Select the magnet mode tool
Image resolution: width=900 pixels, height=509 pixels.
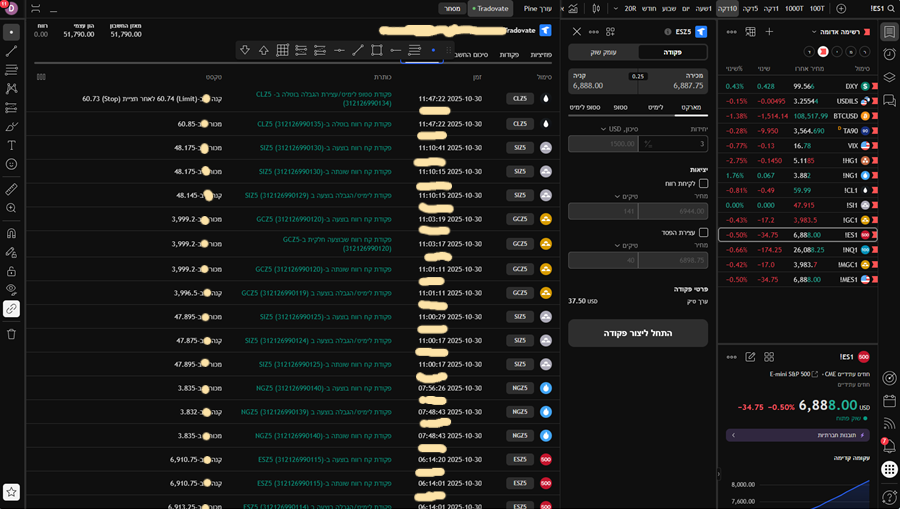tap(12, 233)
